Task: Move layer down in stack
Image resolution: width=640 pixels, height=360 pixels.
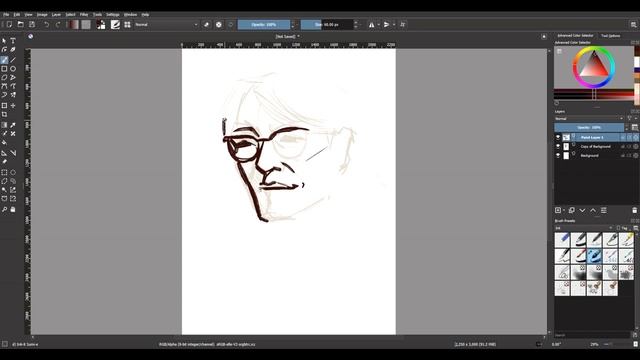Action: tap(582, 210)
